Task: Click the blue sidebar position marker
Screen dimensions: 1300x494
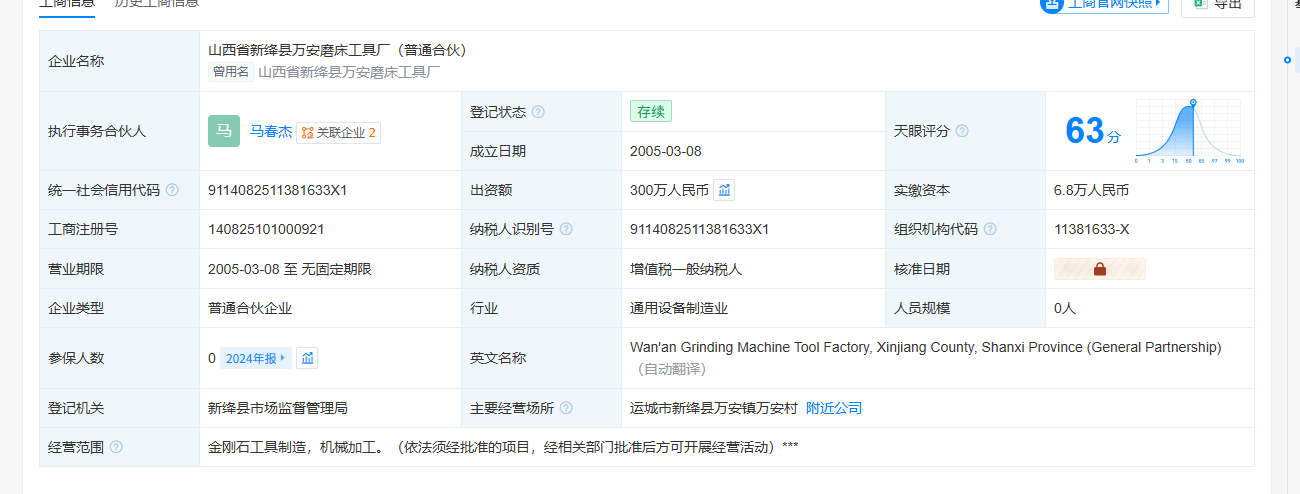Action: pos(1287,60)
